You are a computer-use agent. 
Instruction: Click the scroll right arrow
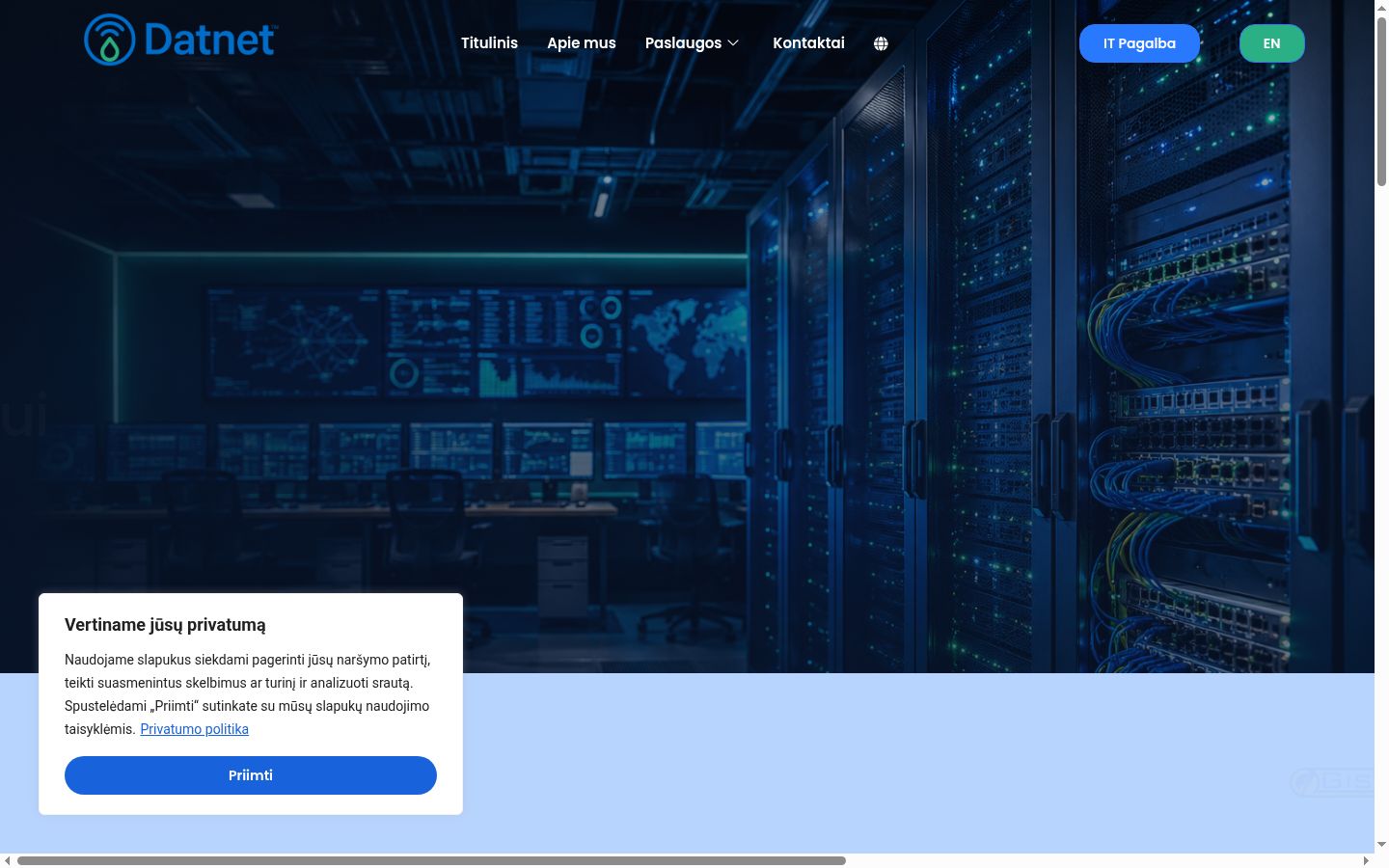(1366, 860)
